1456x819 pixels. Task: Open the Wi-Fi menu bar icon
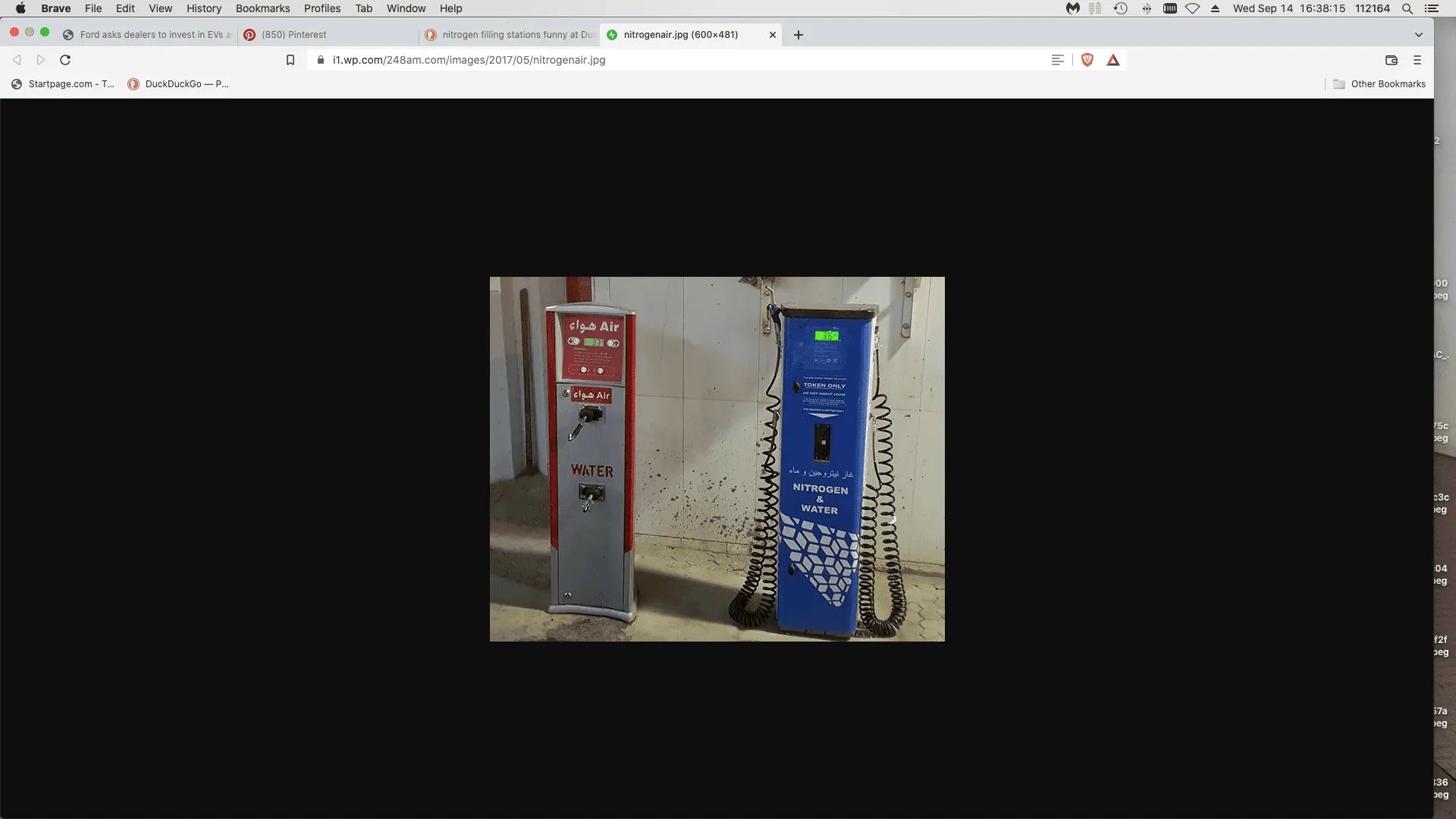(1192, 8)
